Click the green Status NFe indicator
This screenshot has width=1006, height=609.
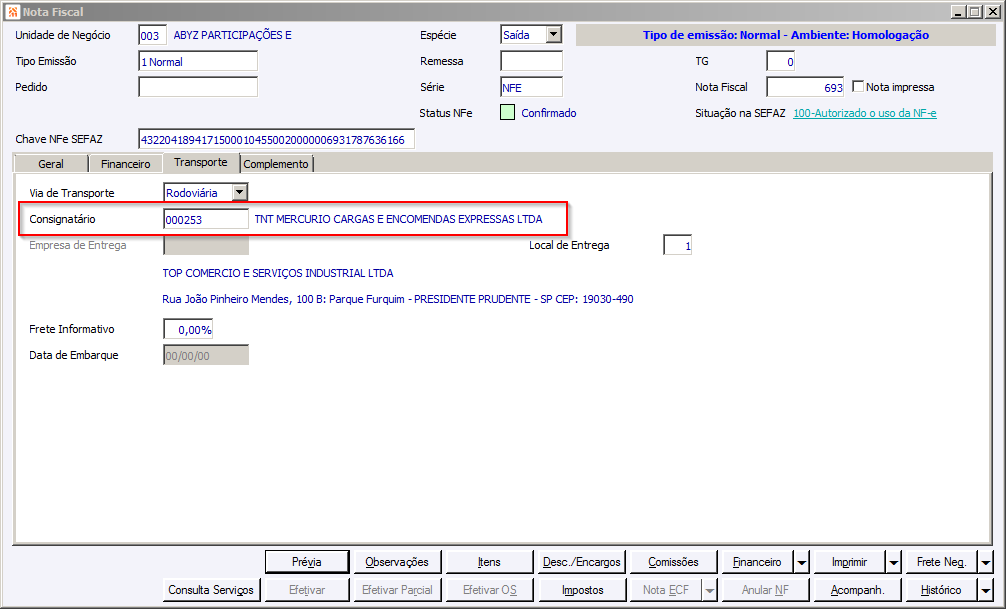(507, 112)
